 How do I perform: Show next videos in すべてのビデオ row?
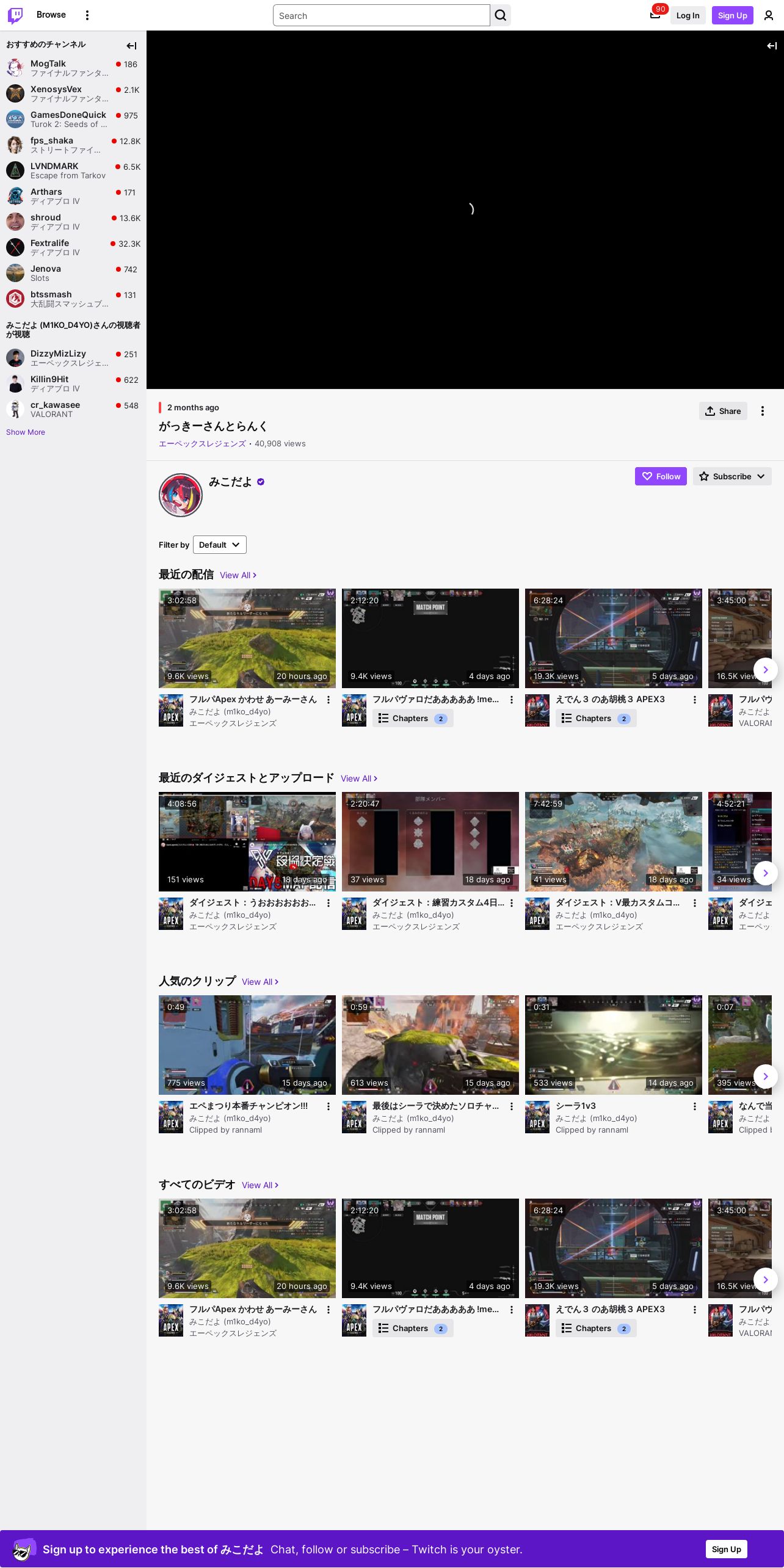tap(766, 1280)
